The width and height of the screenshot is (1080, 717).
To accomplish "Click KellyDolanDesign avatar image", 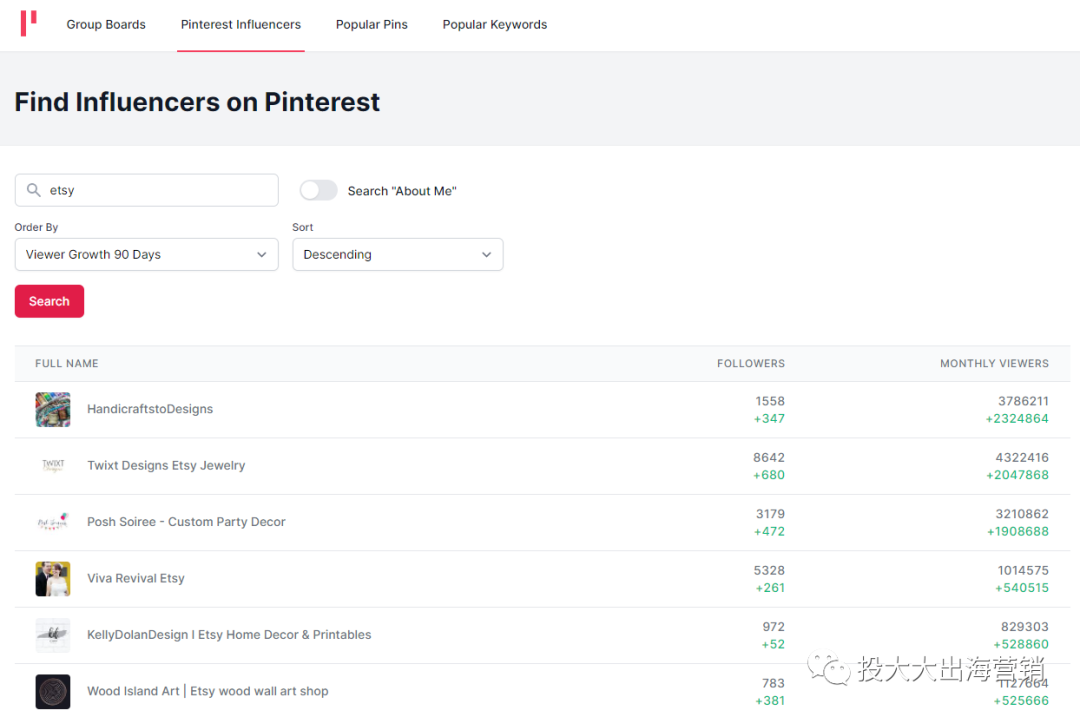I will [53, 635].
